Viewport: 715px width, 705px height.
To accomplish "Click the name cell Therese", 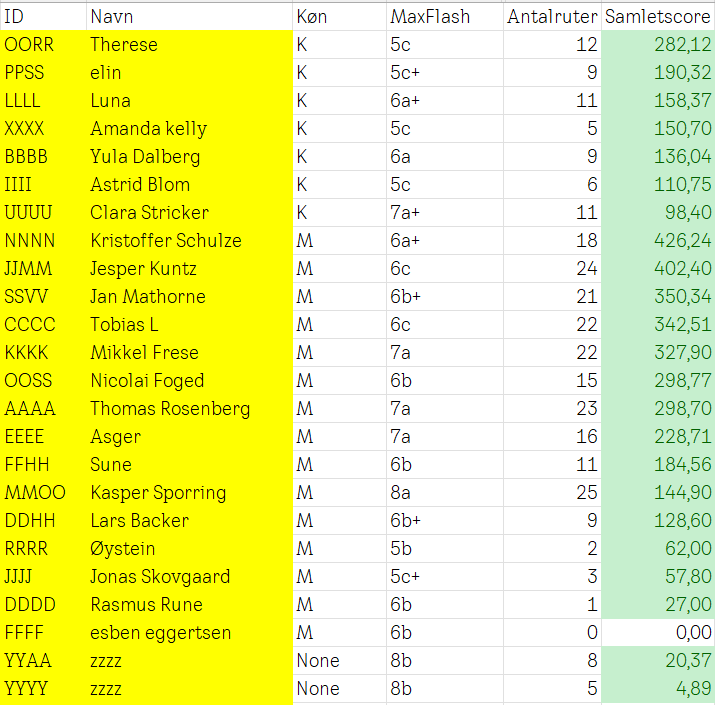I will click(x=187, y=45).
